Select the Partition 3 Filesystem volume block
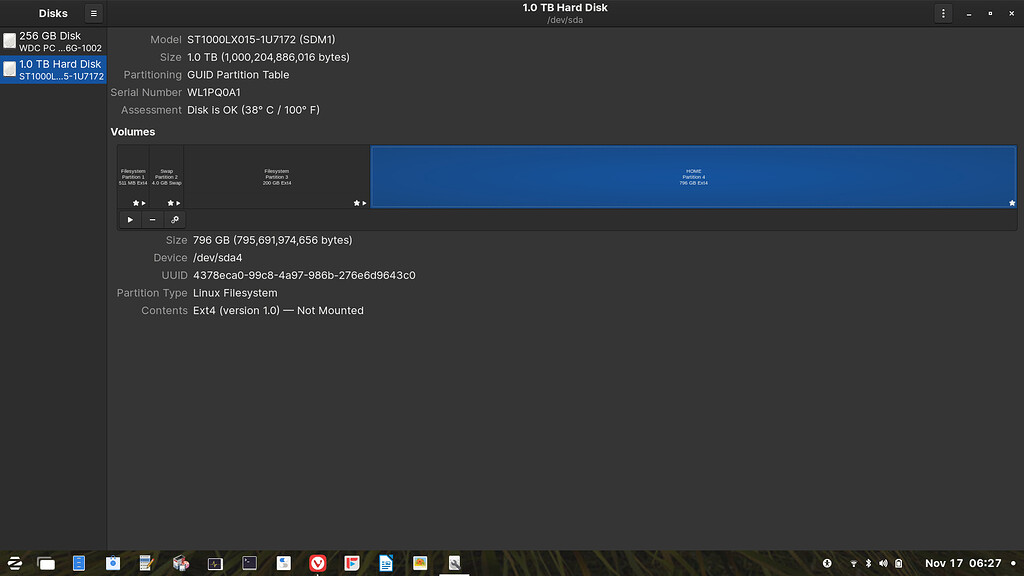1024x576 pixels. tap(275, 176)
